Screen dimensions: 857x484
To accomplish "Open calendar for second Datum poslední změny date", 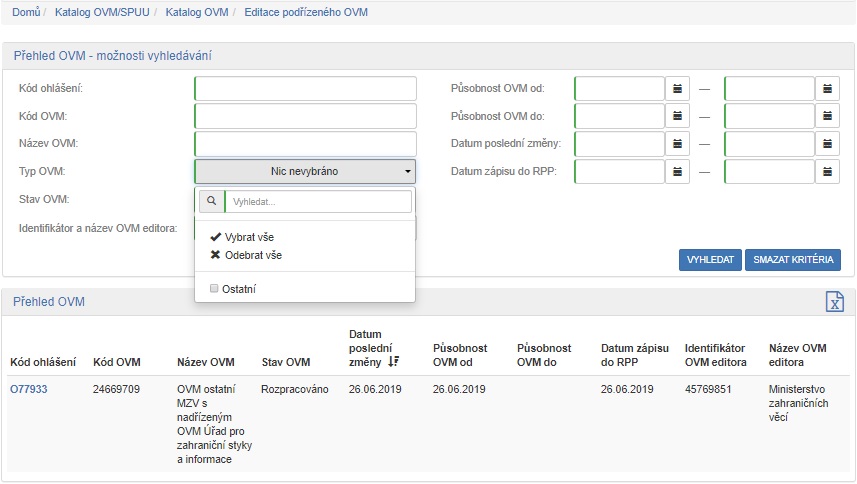I will pyautogui.click(x=828, y=144).
